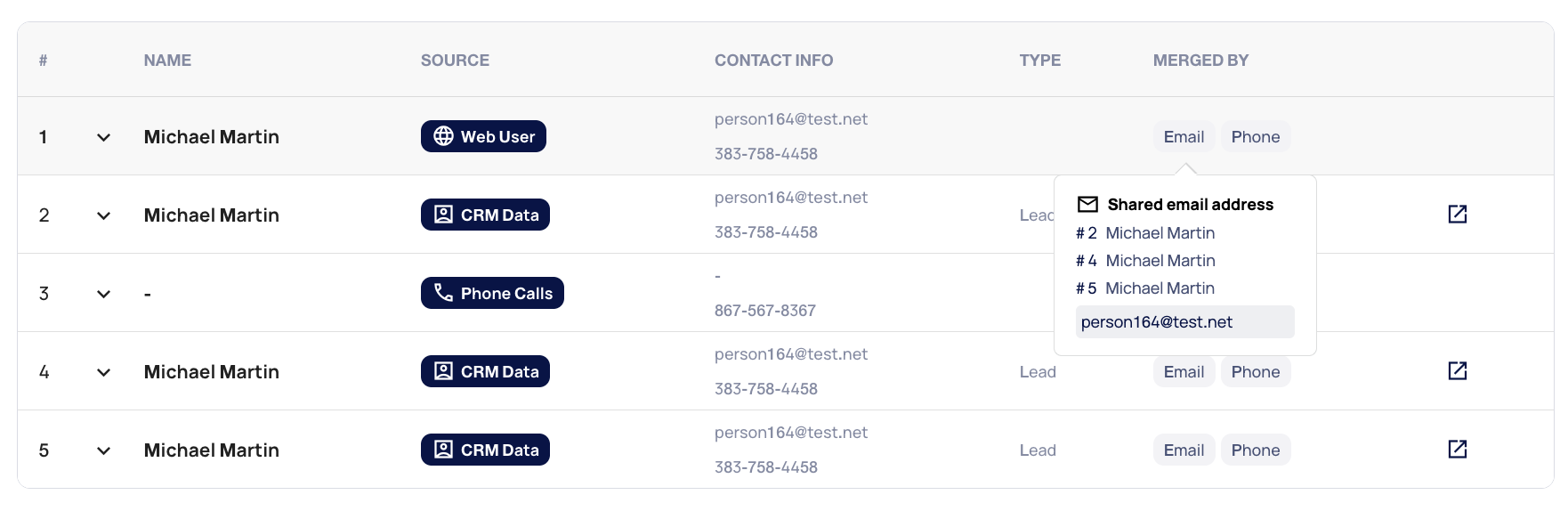
Task: Open external link icon for row 2
Action: tap(1457, 215)
